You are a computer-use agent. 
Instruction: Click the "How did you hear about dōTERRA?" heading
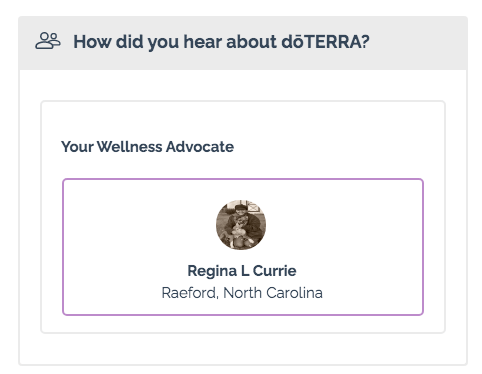pos(221,42)
